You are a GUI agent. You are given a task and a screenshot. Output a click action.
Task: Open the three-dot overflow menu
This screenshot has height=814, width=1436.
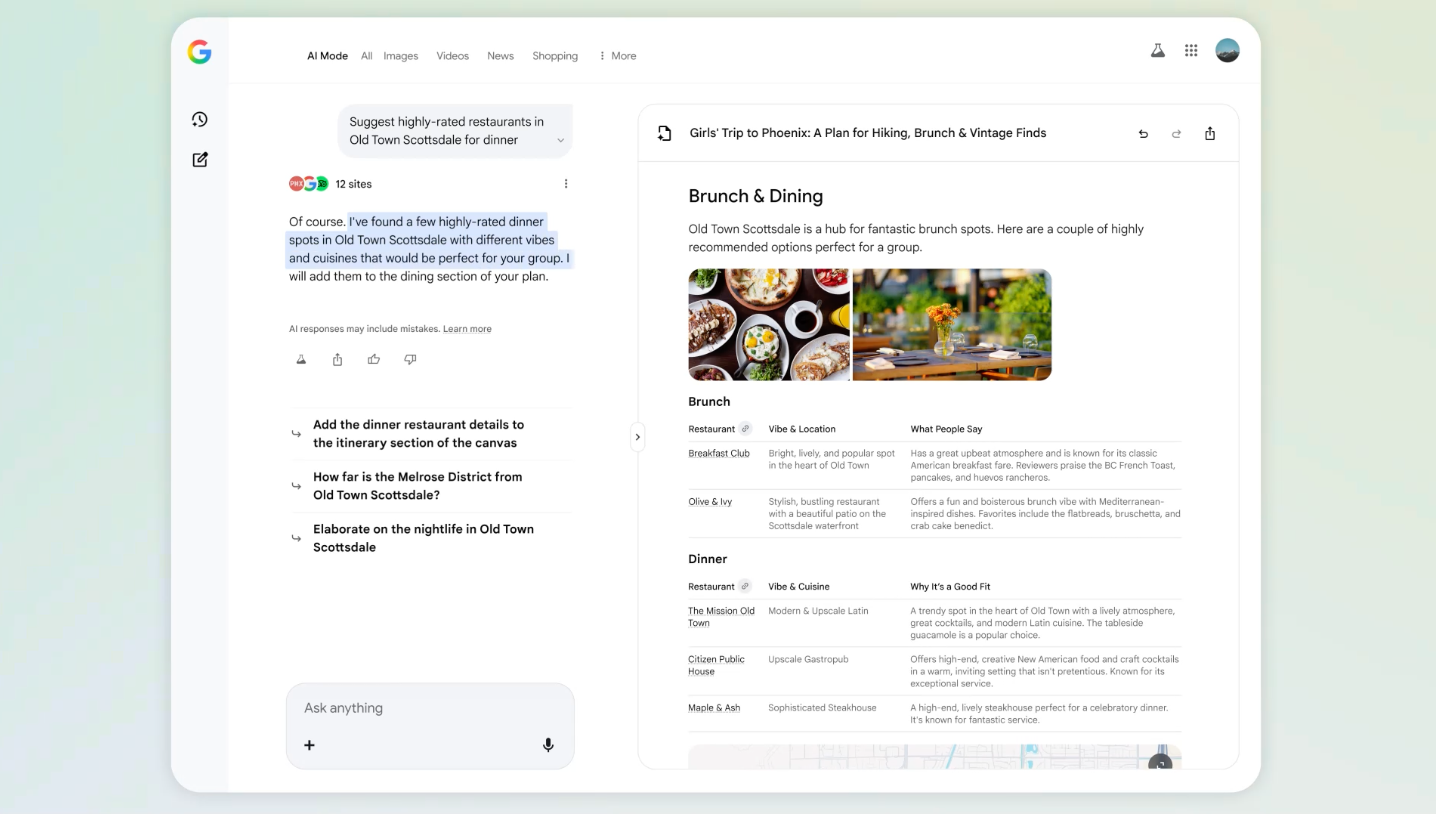coord(566,183)
